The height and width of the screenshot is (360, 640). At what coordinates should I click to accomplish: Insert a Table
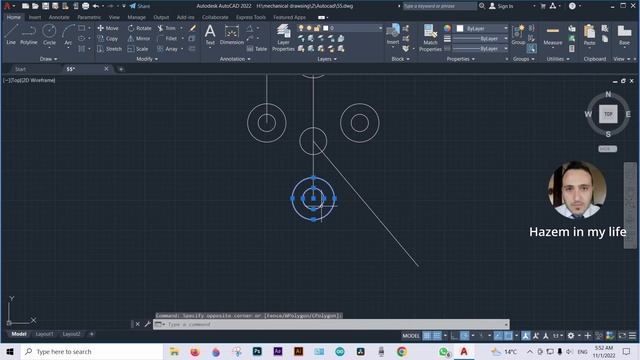(257, 49)
